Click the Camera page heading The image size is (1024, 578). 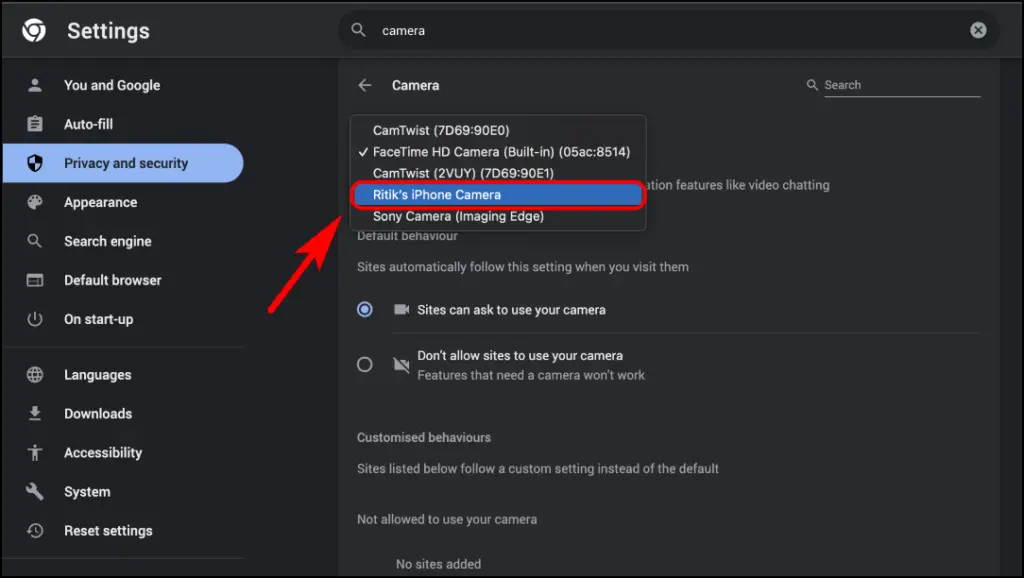click(x=415, y=86)
